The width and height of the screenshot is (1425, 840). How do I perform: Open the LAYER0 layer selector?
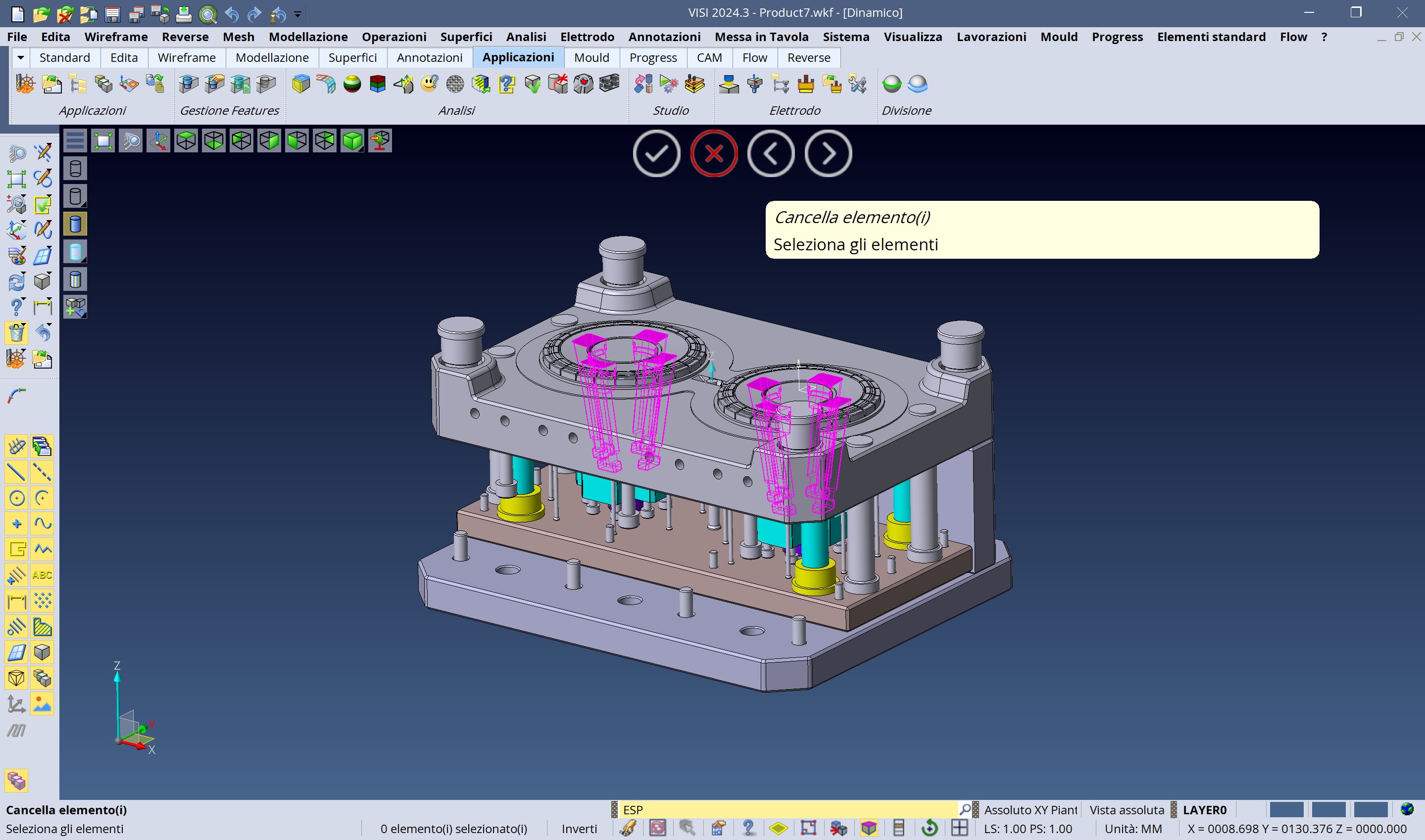[1204, 810]
